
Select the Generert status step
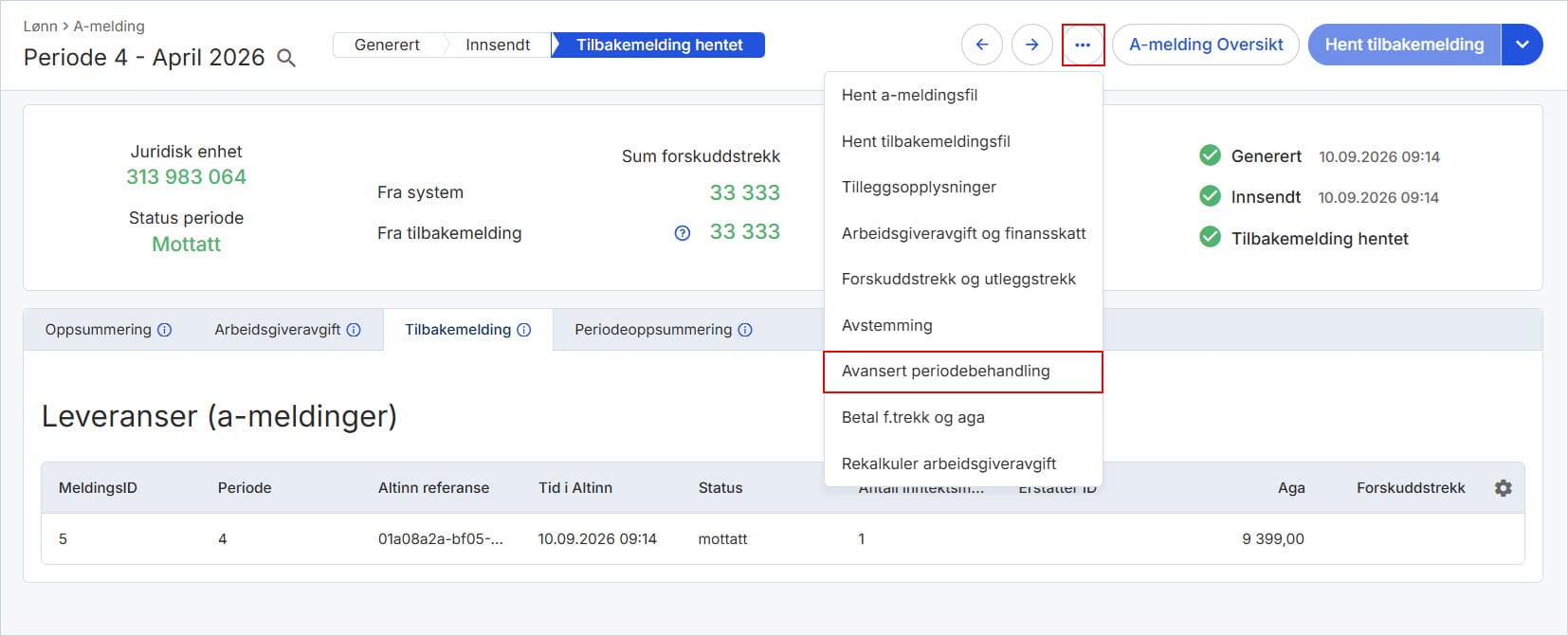387,45
